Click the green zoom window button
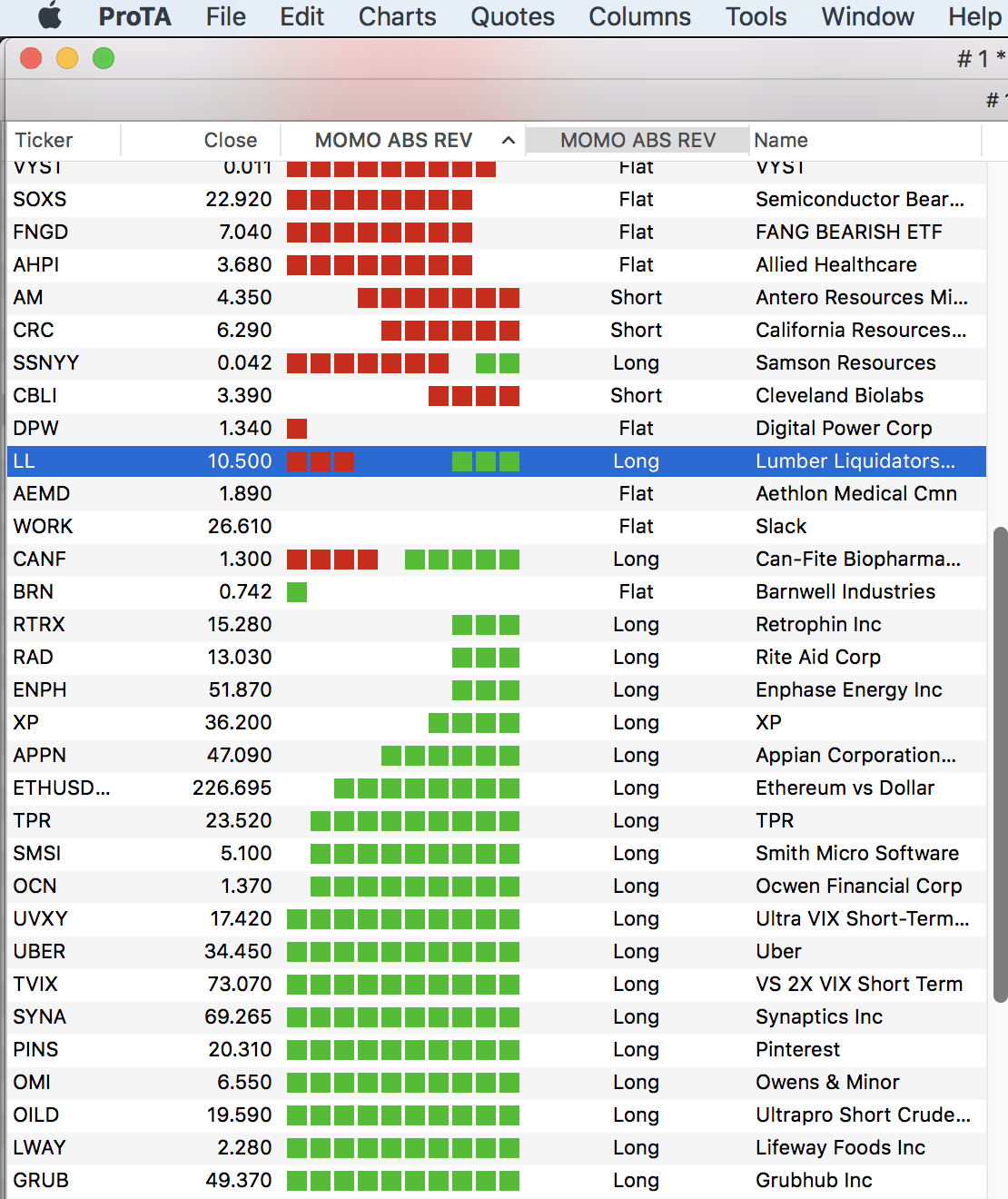This screenshot has height=1199, width=1008. click(x=104, y=59)
